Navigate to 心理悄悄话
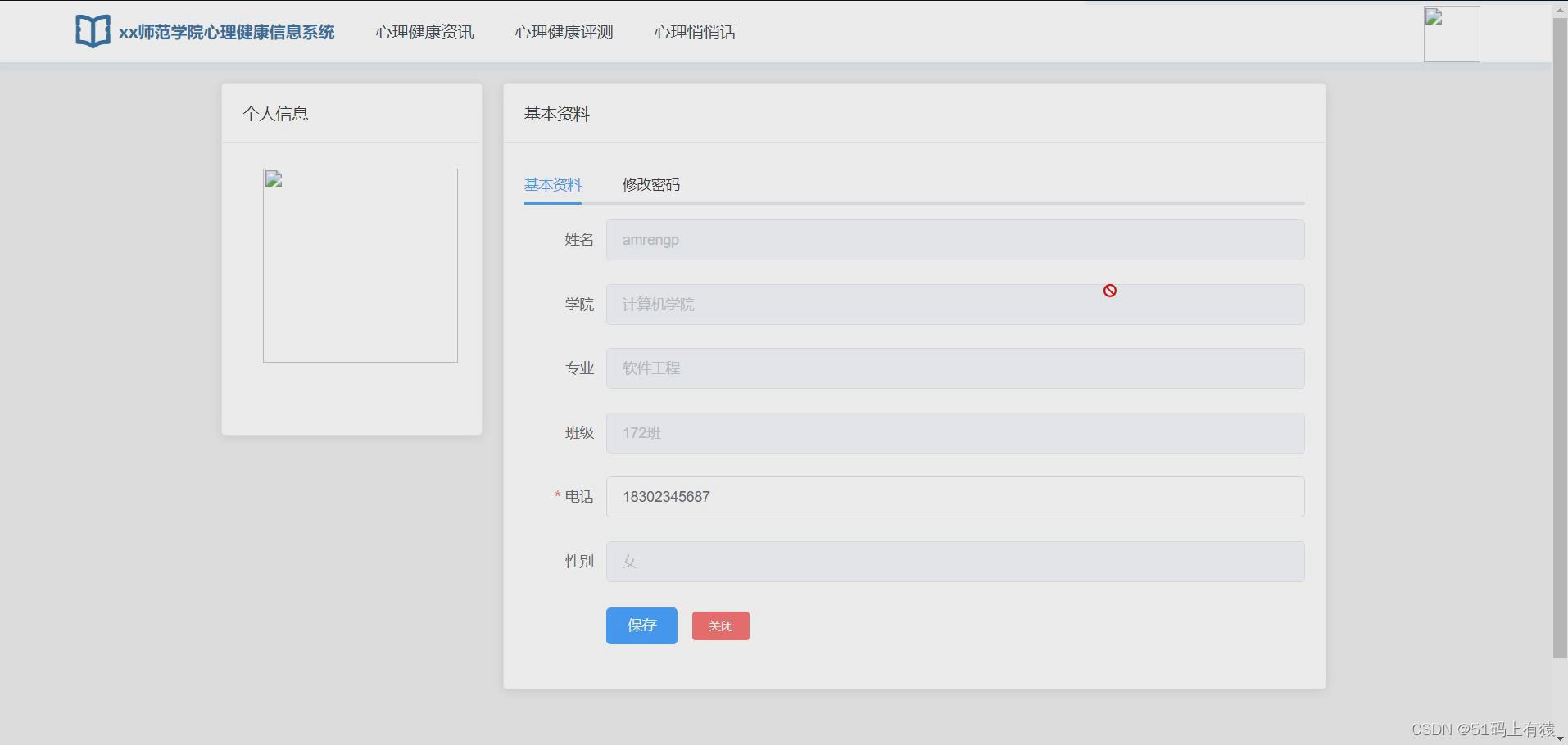Viewport: 1568px width, 745px height. click(694, 32)
